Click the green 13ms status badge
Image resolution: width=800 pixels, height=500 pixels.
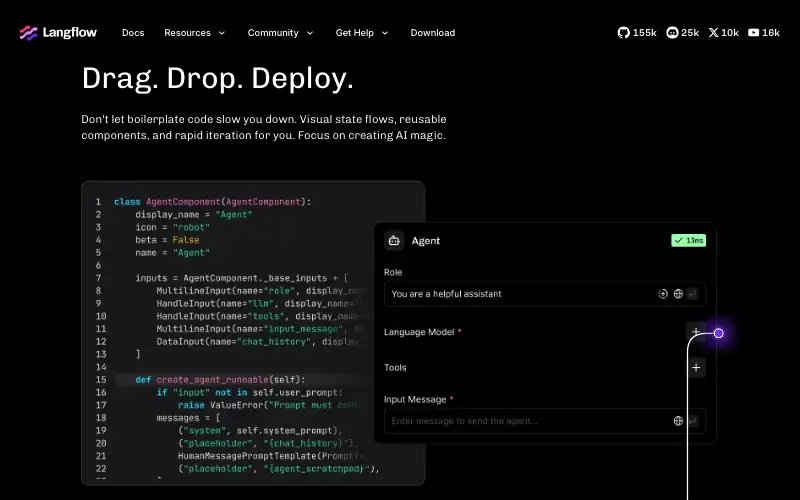click(x=688, y=240)
